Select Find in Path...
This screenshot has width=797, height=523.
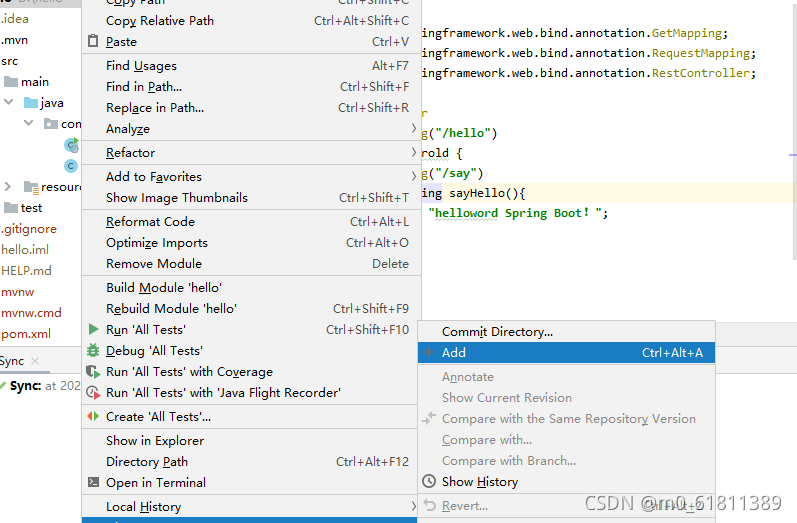[x=251, y=86]
